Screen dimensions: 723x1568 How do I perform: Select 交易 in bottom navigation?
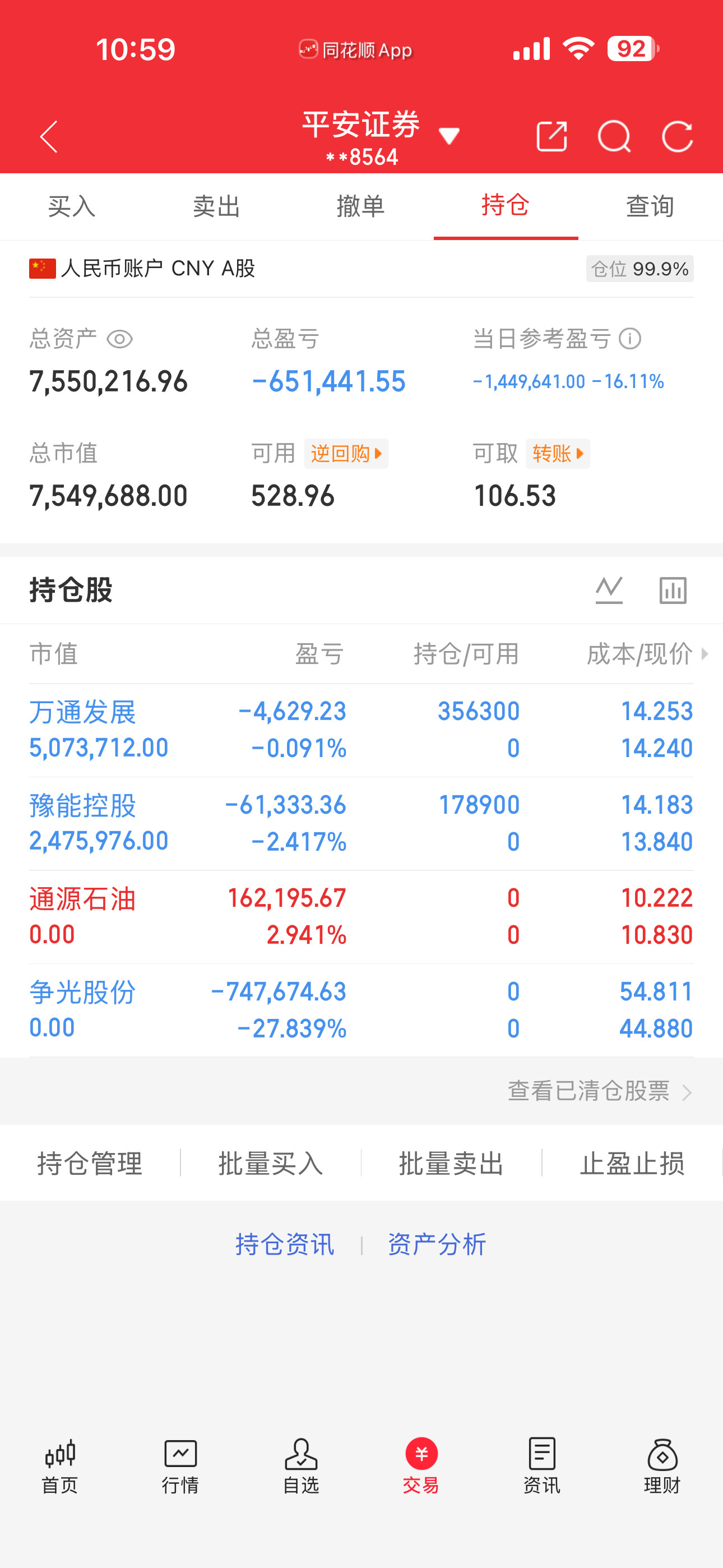click(x=421, y=1466)
